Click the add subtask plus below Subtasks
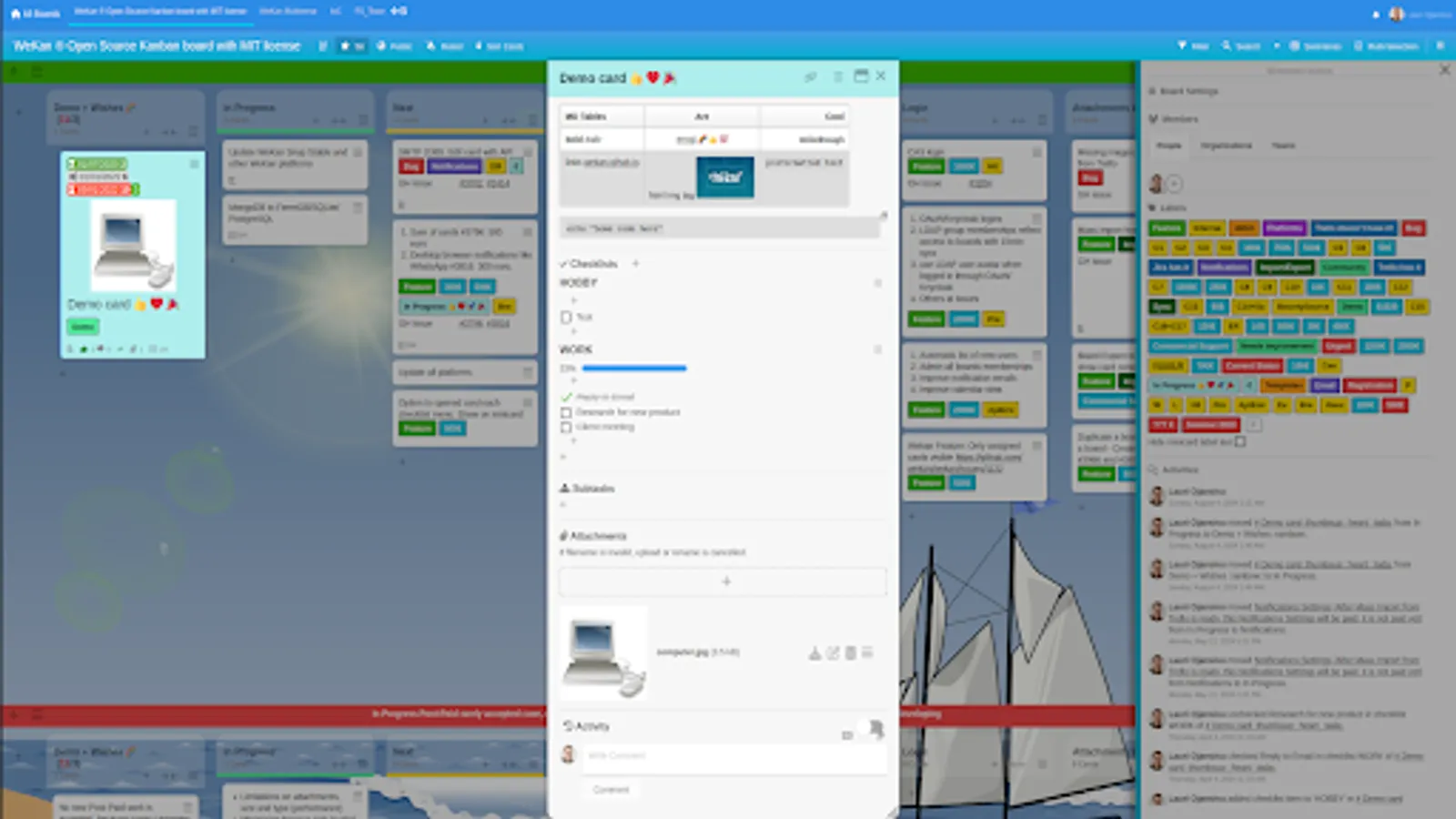1456x819 pixels. [x=563, y=504]
